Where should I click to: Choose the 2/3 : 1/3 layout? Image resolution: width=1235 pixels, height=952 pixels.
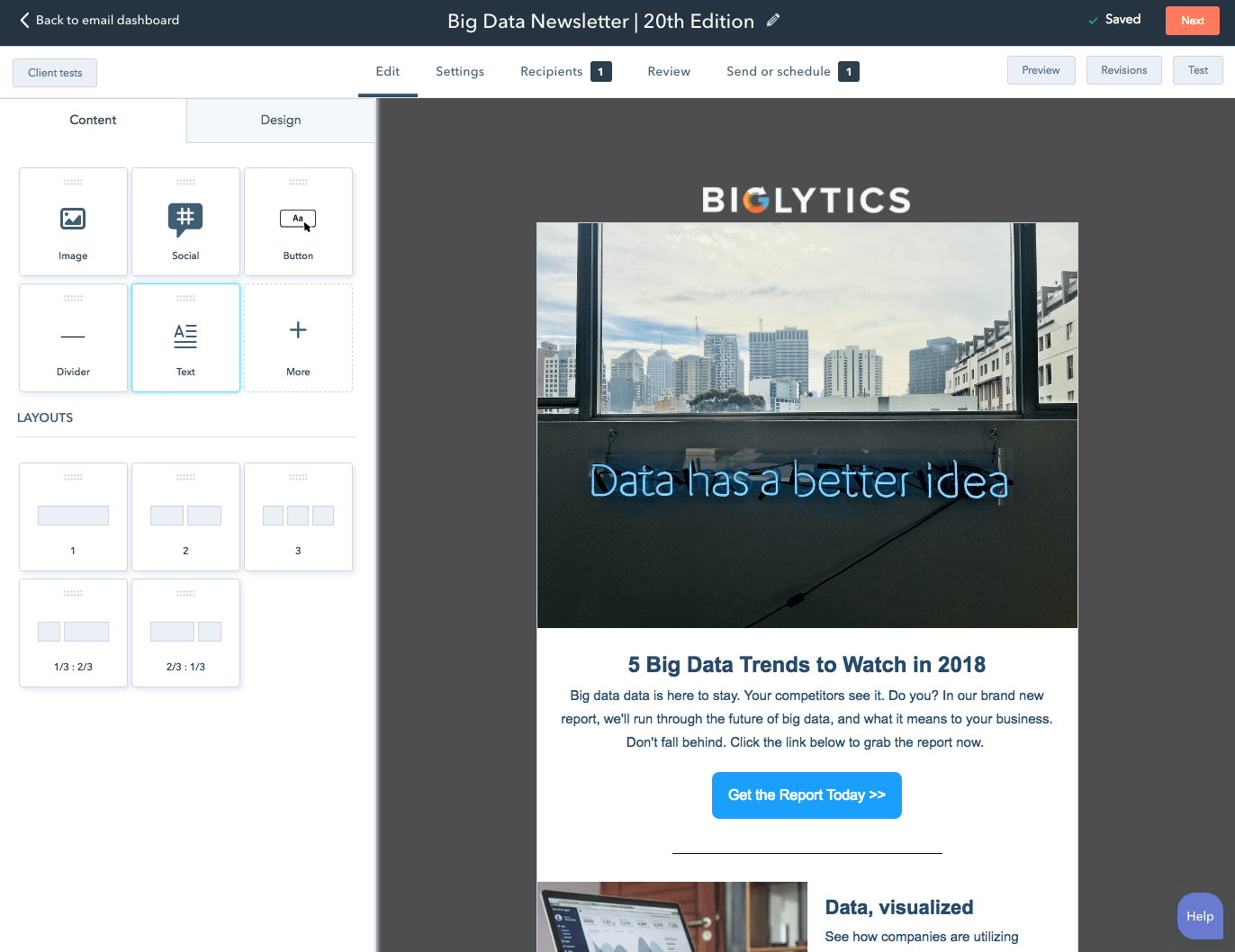click(x=185, y=633)
